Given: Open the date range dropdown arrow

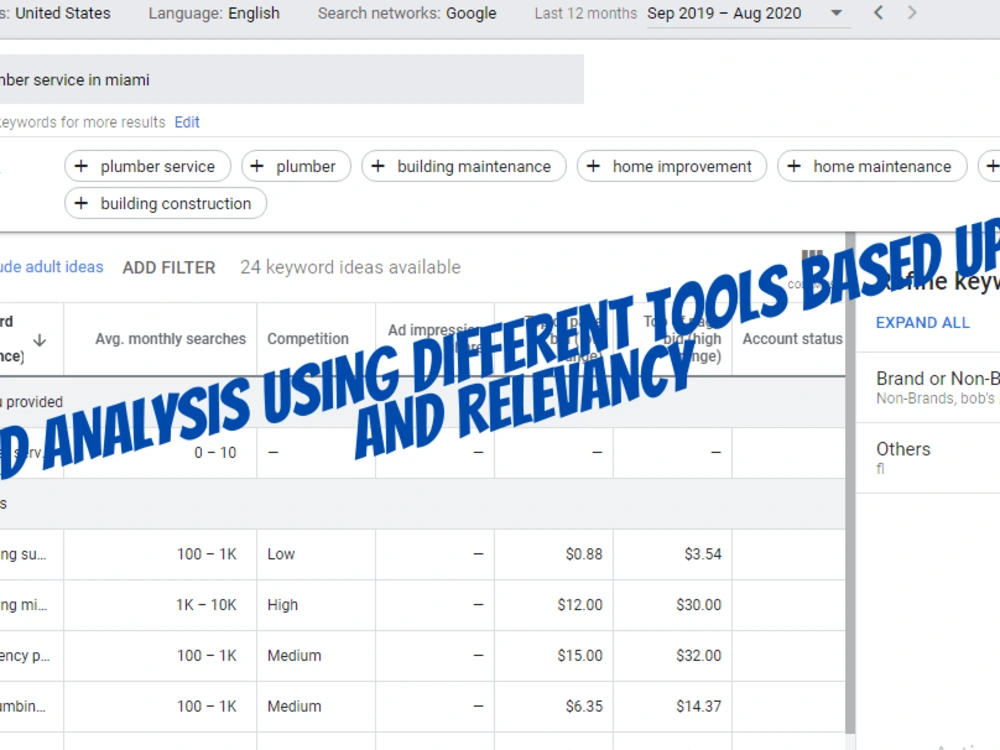Looking at the screenshot, I should tap(836, 13).
